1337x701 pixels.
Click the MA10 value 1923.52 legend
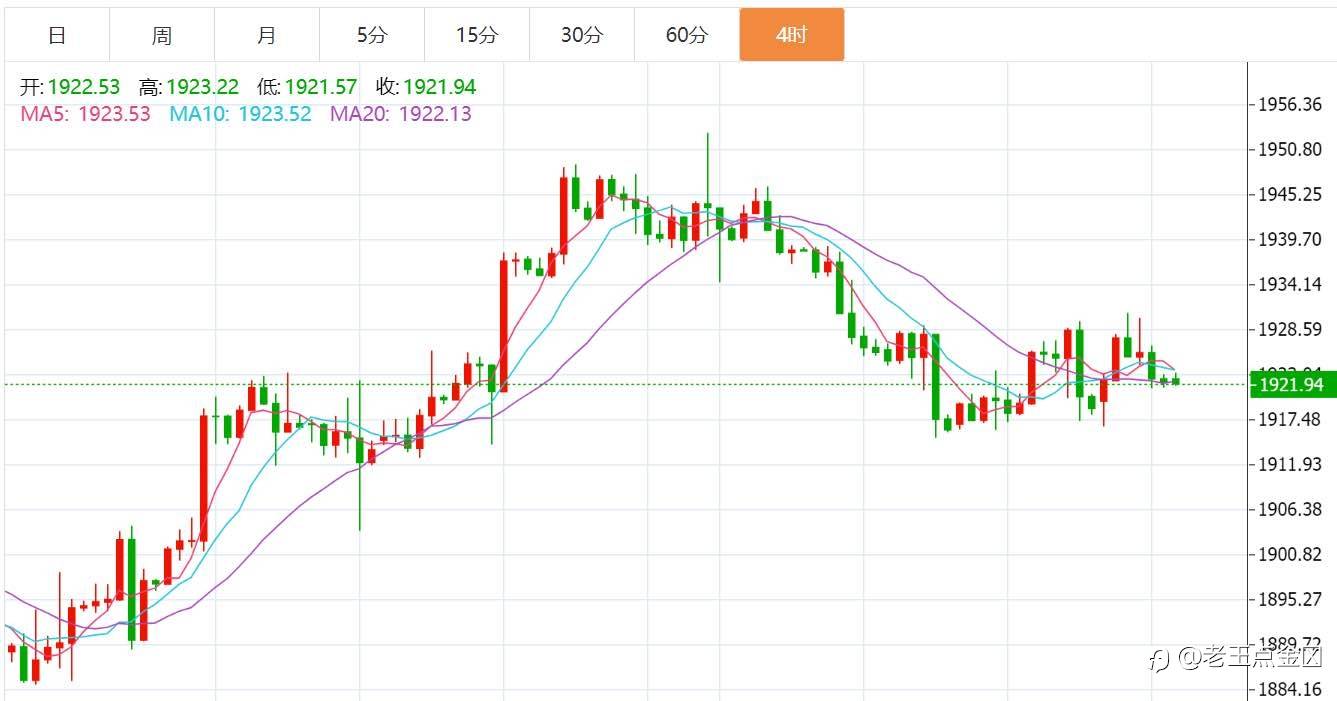(x=240, y=114)
